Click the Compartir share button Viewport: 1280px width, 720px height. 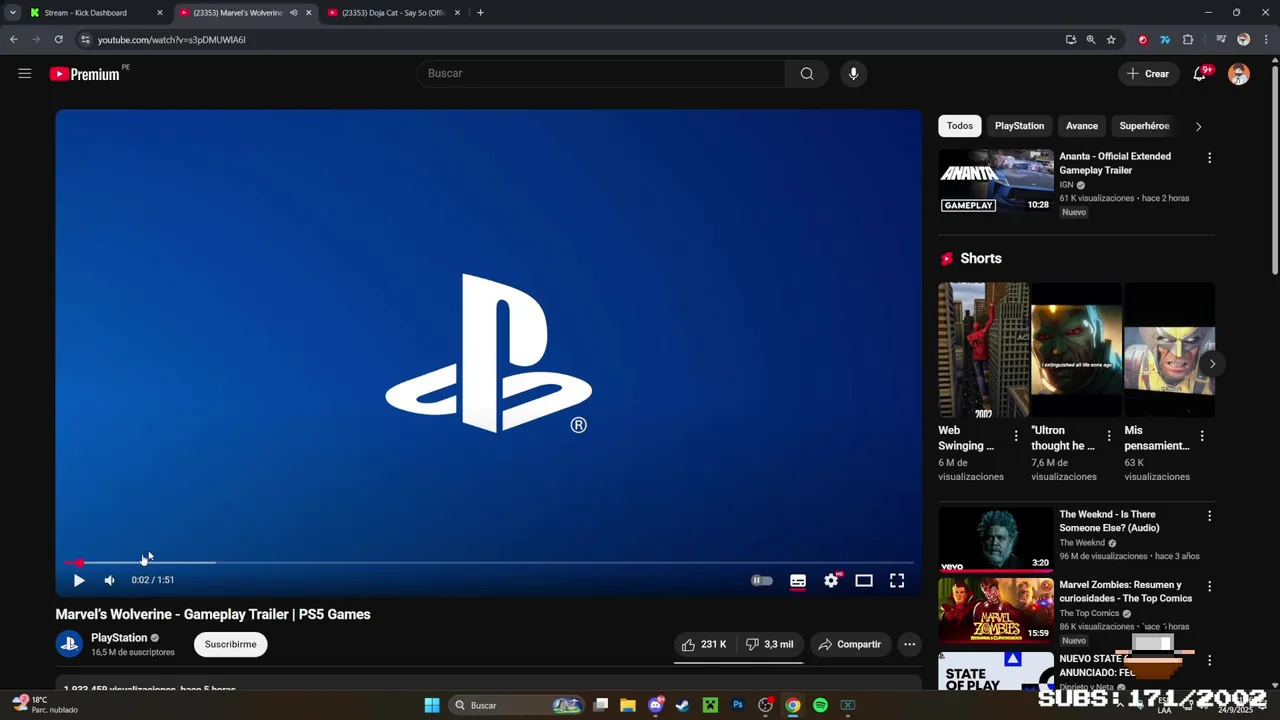(849, 644)
